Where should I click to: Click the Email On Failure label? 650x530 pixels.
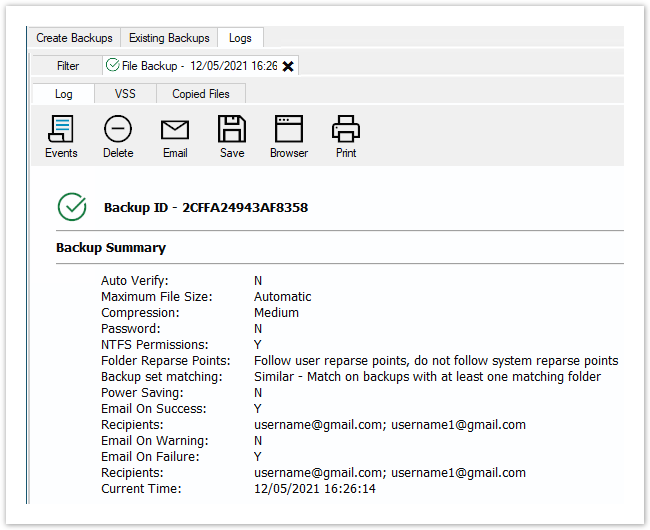150,457
